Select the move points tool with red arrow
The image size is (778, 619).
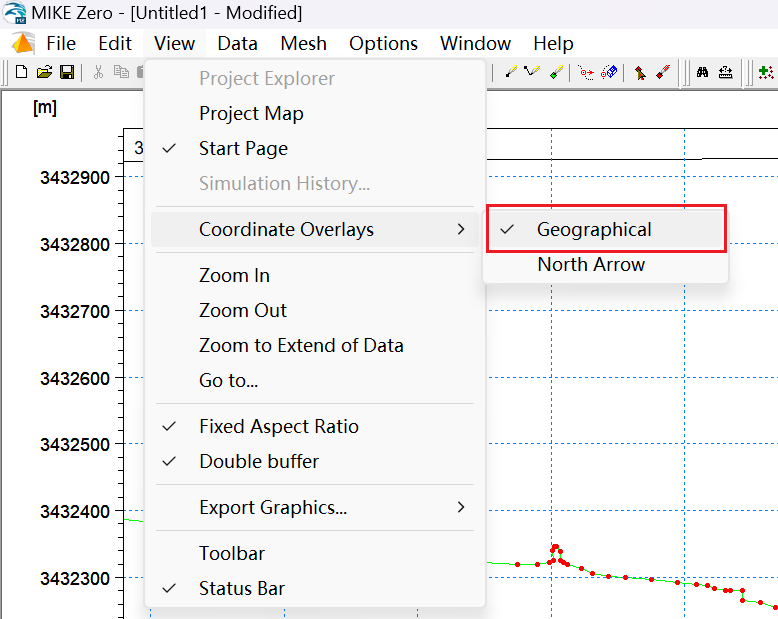point(586,73)
